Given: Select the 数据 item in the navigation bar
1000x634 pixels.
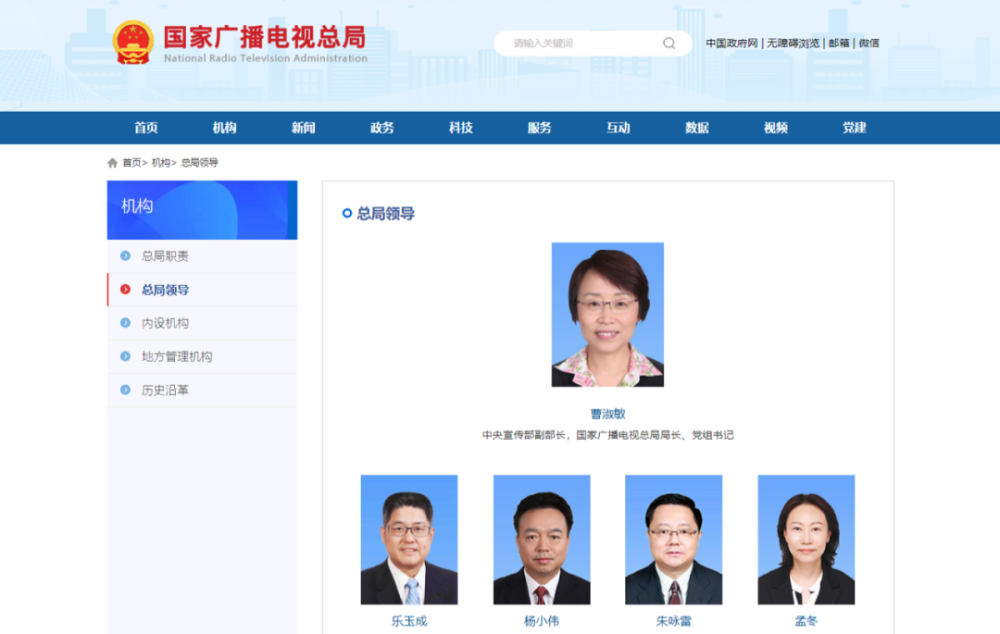Looking at the screenshot, I should pos(697,128).
